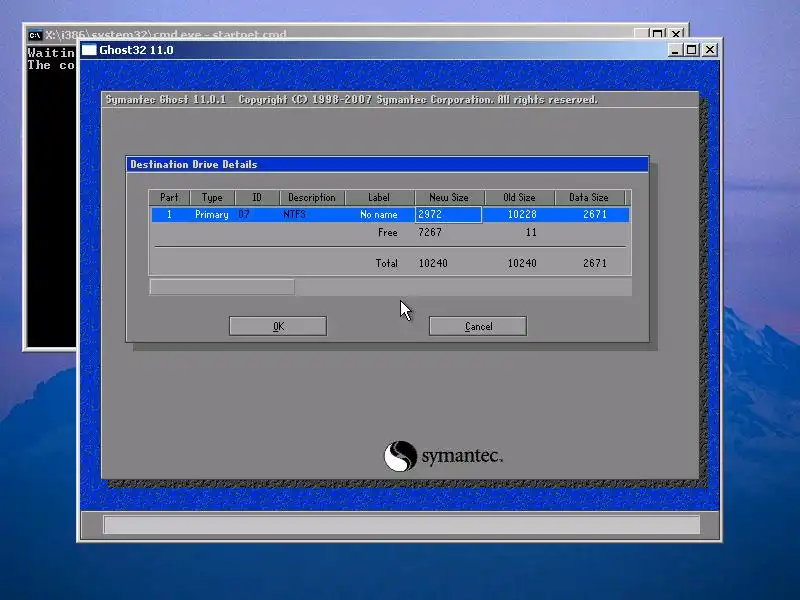Maximize the cmd.exe window
The width and height of the screenshot is (800, 600).
[658, 34]
